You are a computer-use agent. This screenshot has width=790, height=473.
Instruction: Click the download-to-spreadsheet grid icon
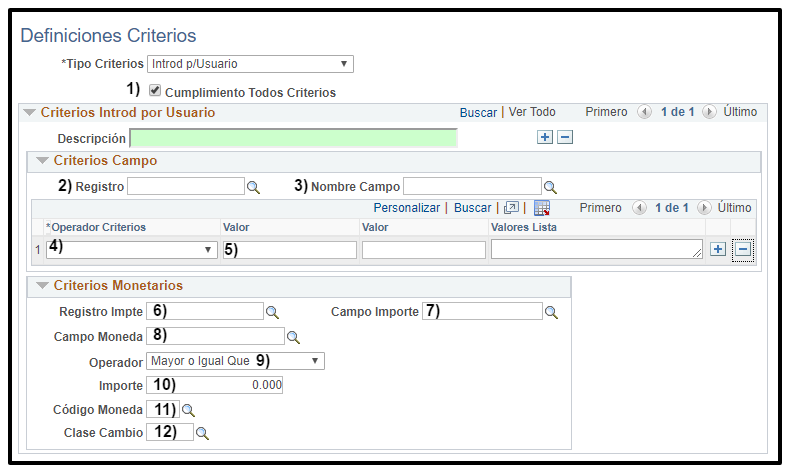542,208
